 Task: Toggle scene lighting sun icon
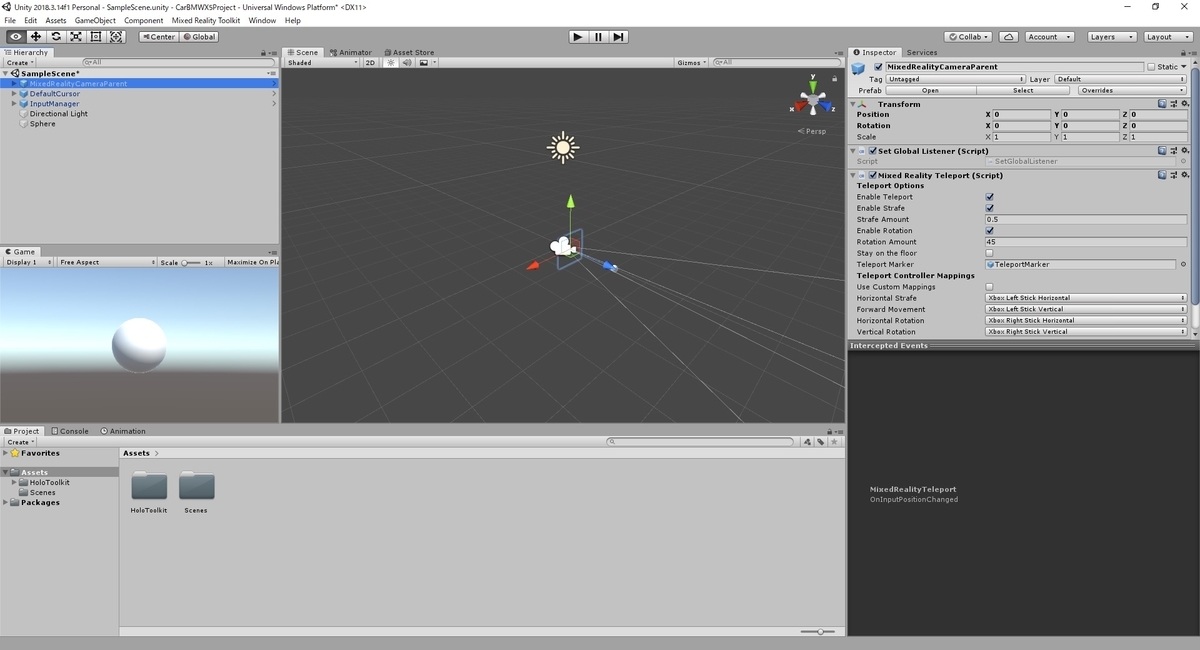point(391,63)
